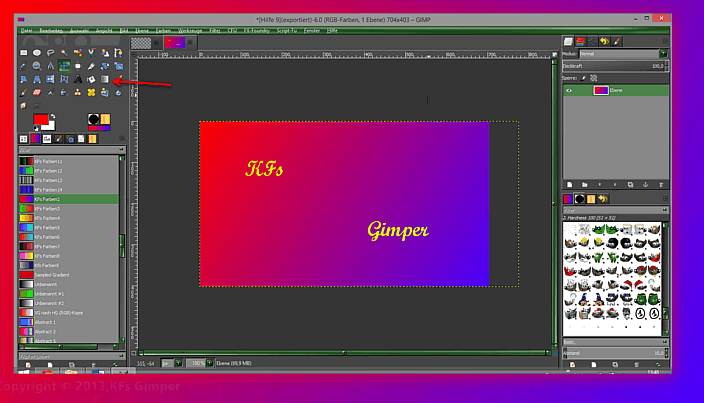This screenshot has height=403, width=704.
Task: Select the Measure compass tool
Action: point(50,66)
